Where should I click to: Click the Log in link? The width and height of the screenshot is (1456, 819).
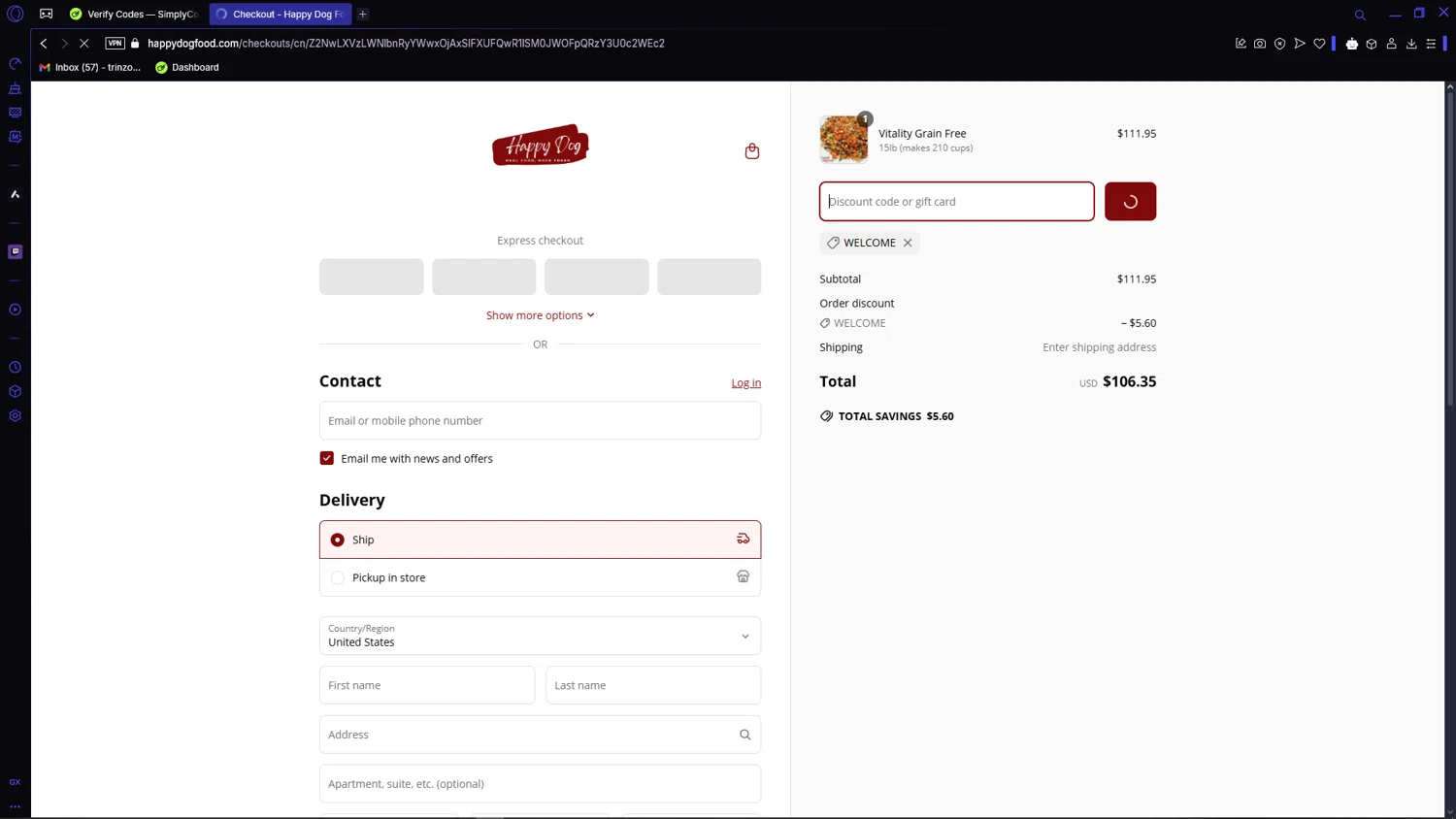point(746,383)
